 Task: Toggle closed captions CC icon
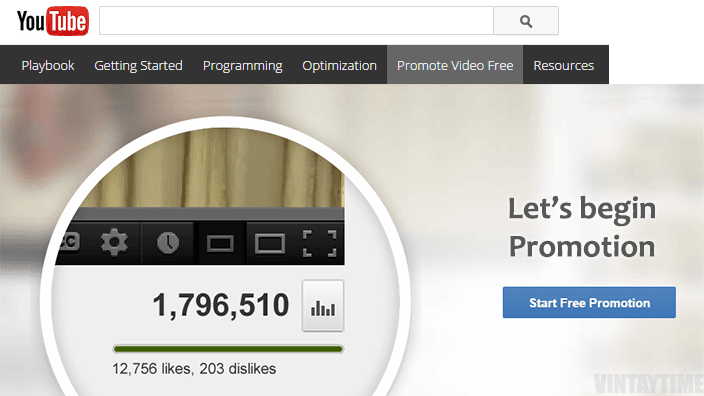[69, 242]
